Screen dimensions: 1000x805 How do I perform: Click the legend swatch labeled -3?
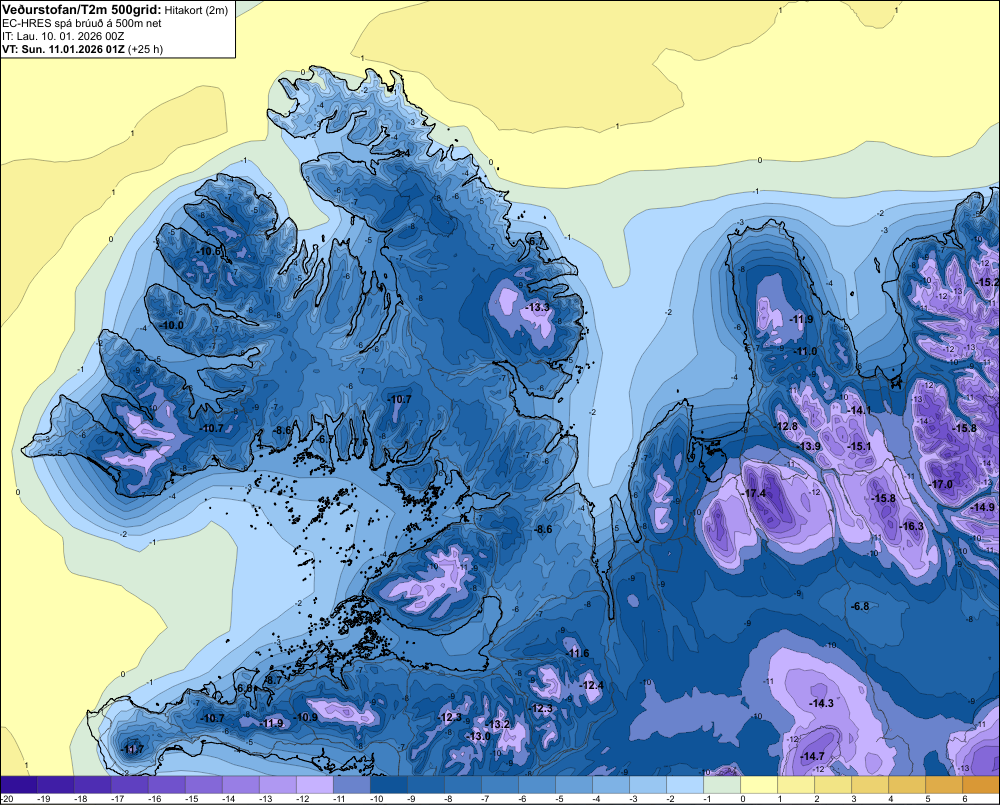[x=648, y=785]
